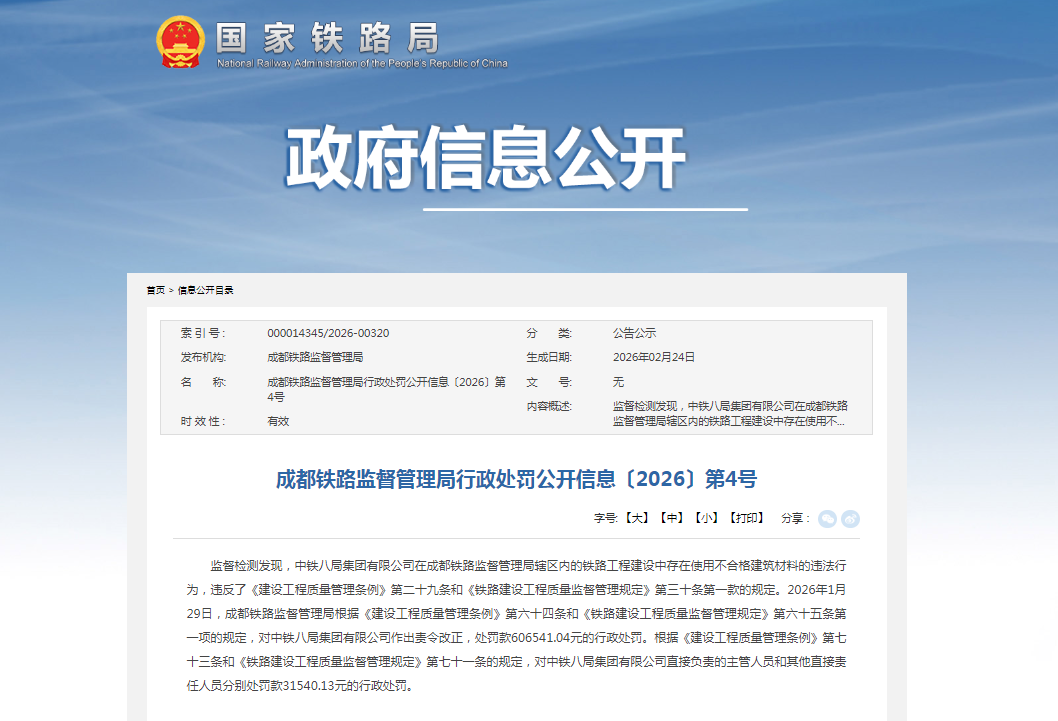Share the article via WeChat icon
1058x721 pixels.
(x=827, y=518)
